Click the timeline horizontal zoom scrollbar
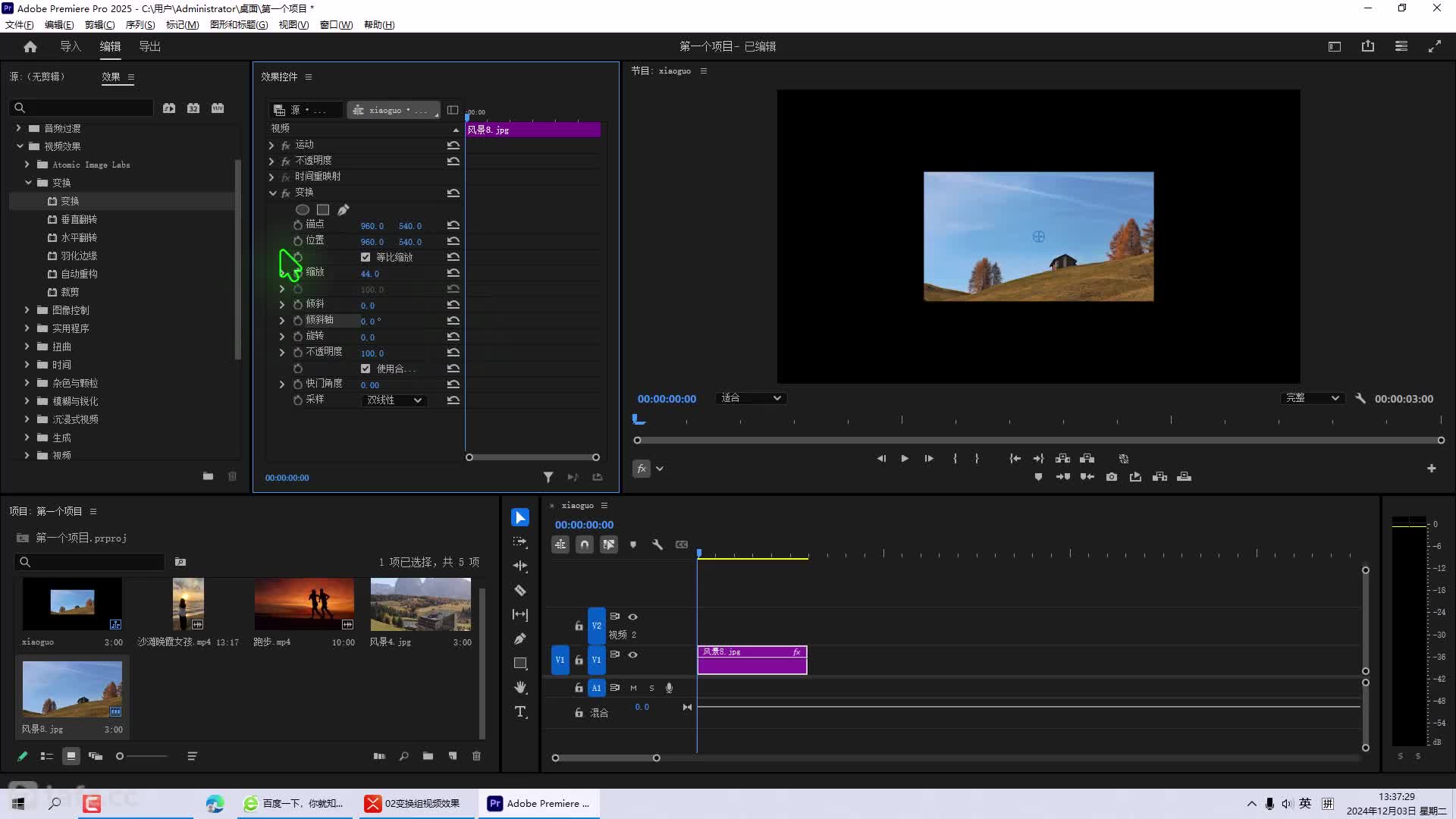Image resolution: width=1456 pixels, height=819 pixels. tap(606, 758)
